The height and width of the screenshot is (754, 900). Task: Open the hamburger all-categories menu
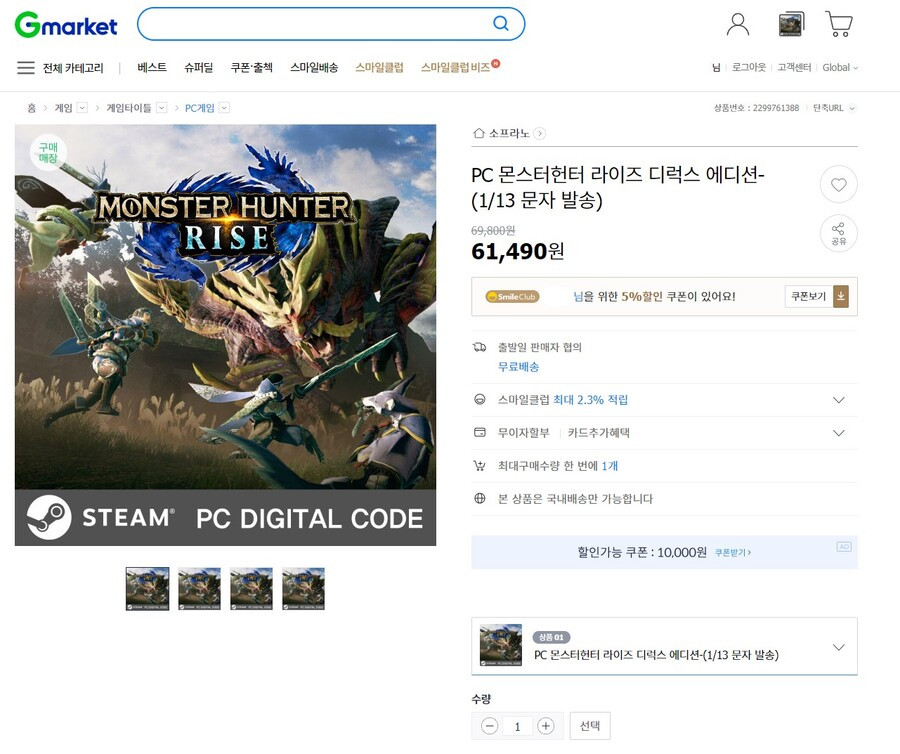[x=25, y=68]
